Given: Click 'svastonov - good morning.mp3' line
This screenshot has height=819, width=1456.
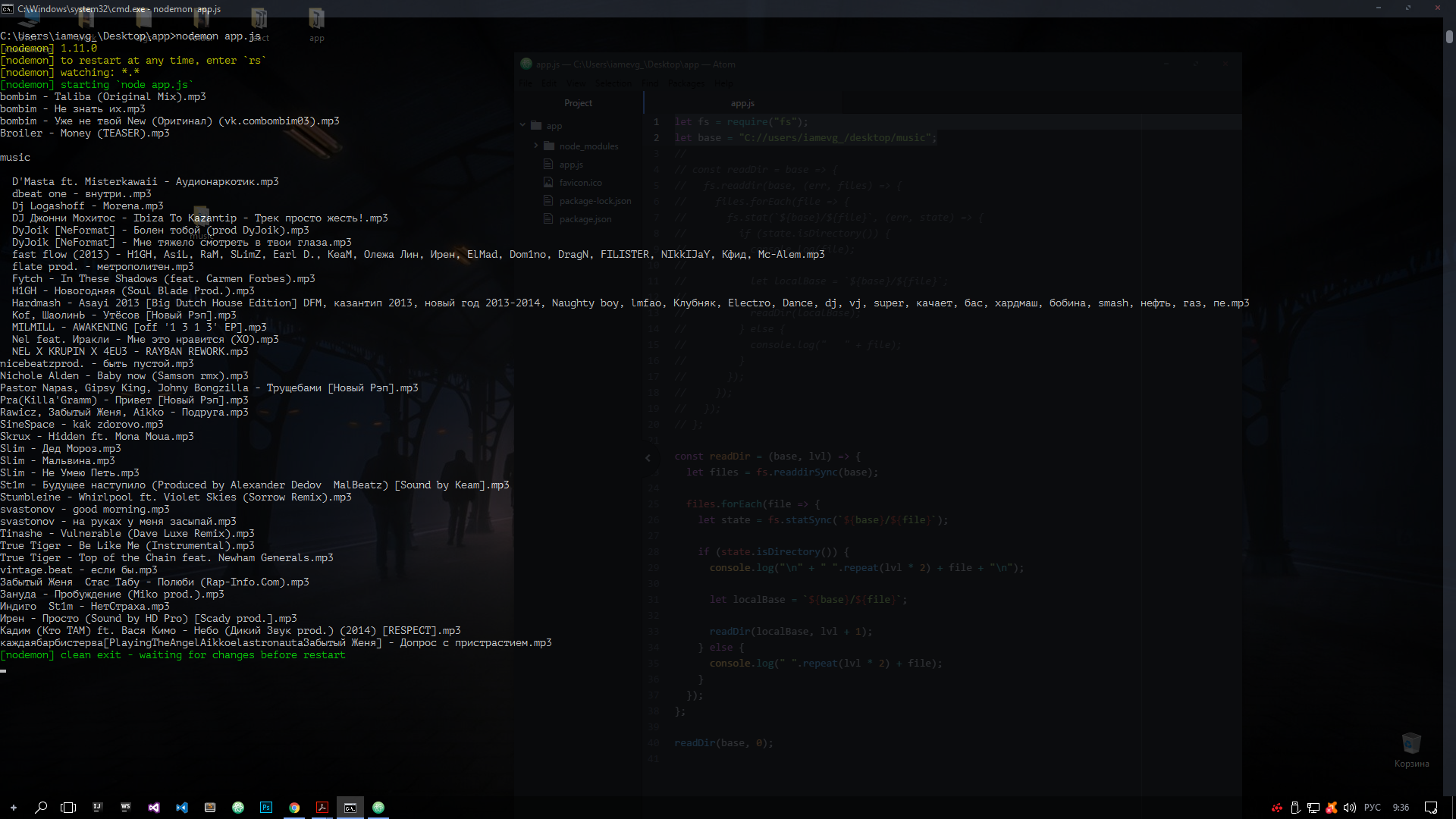Looking at the screenshot, I should pyautogui.click(x=85, y=510).
